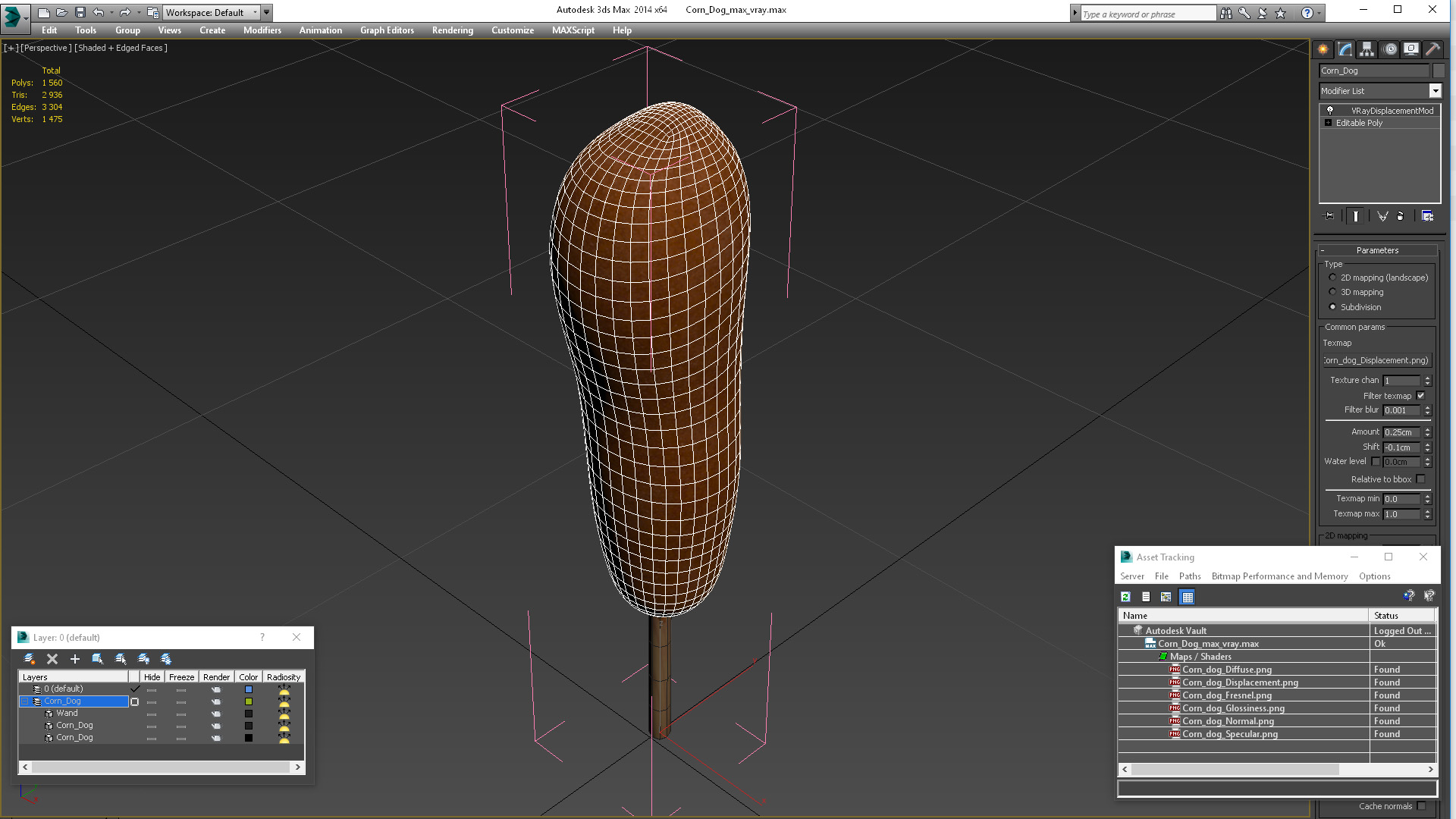The height and width of the screenshot is (819, 1456).
Task: Click the Pin Stack icon
Action: [1329, 216]
